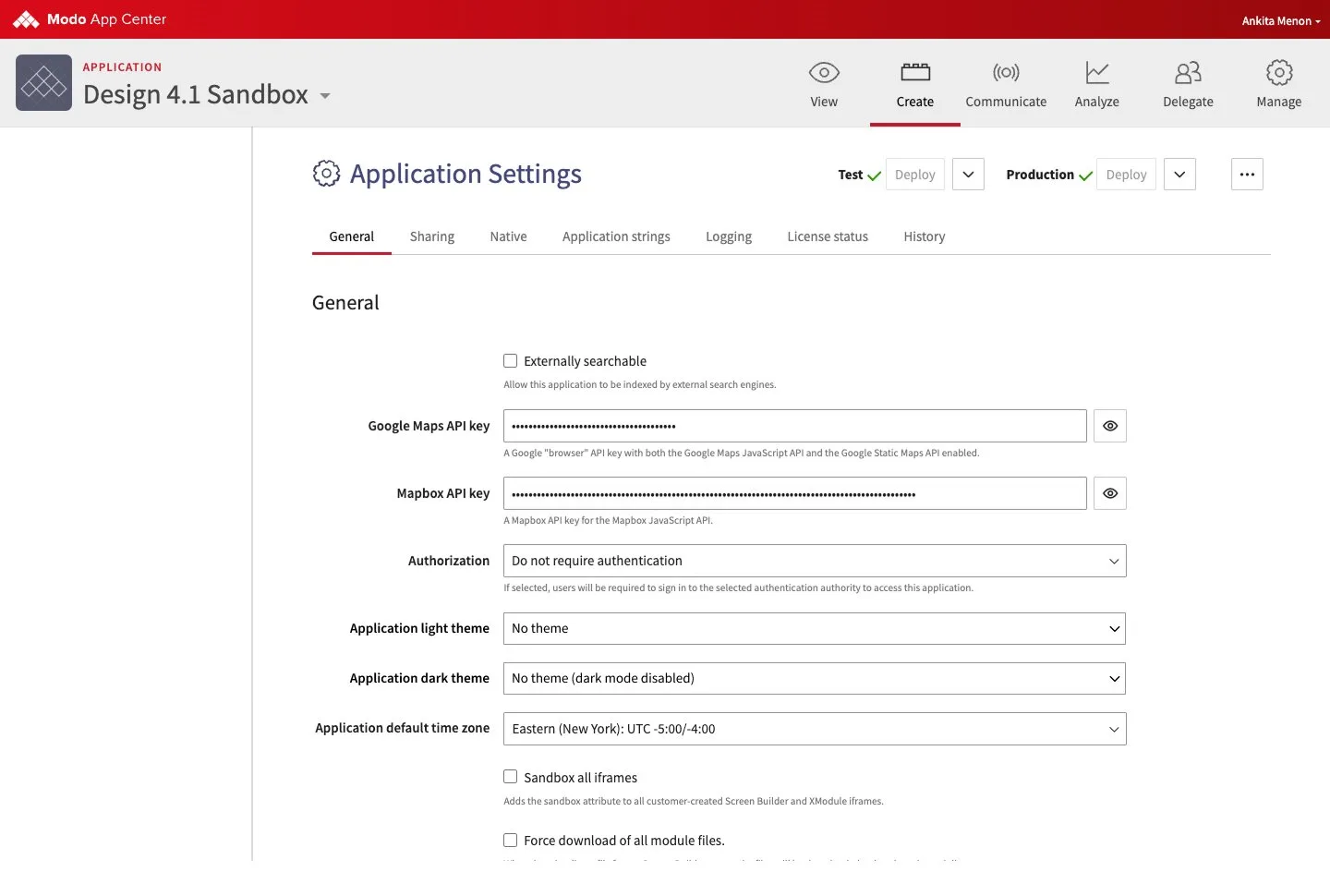This screenshot has width=1330, height=896.
Task: Switch to the Sharing tab
Action: pos(432,236)
